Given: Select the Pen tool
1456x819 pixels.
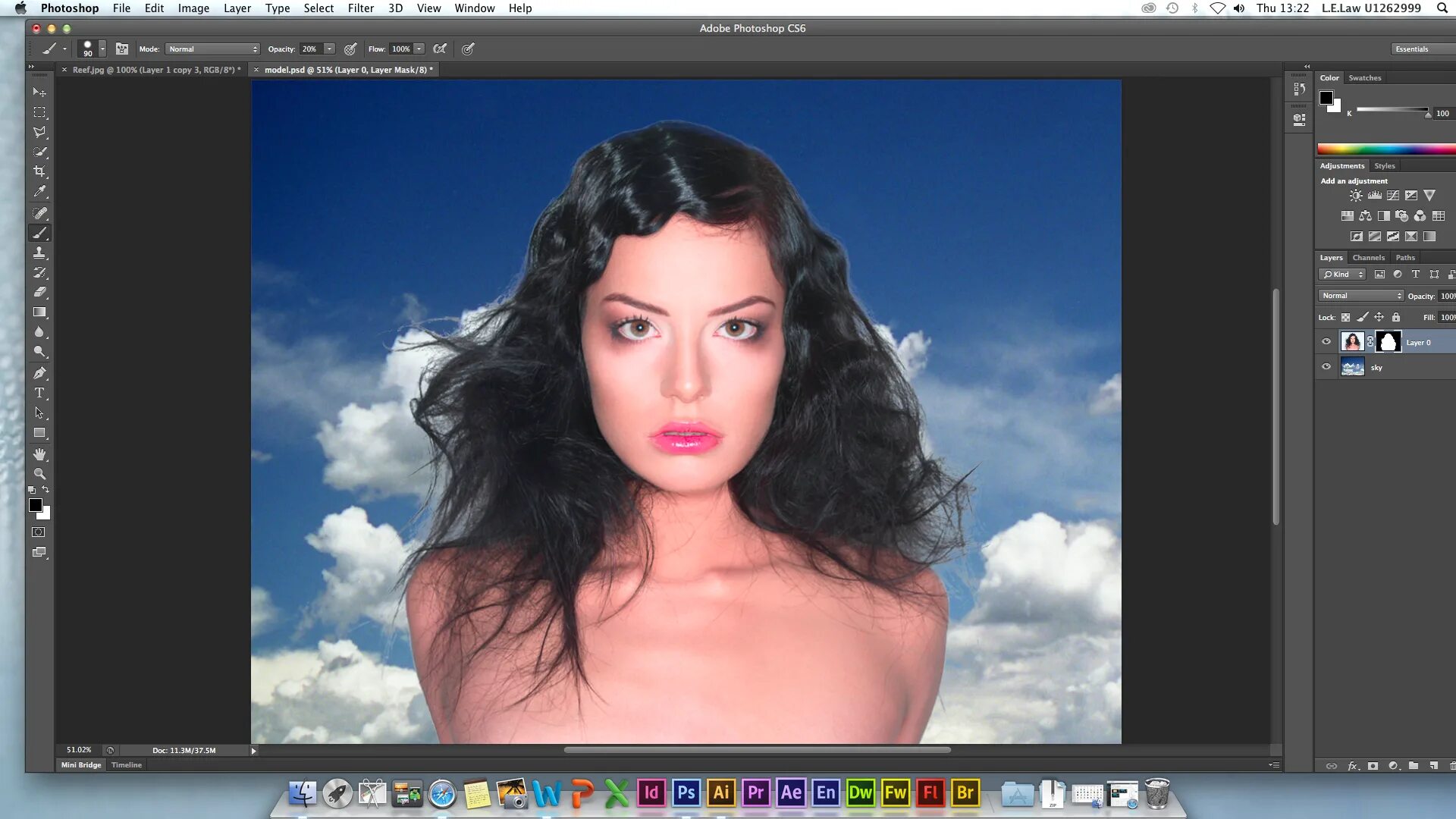Looking at the screenshot, I should (39, 373).
